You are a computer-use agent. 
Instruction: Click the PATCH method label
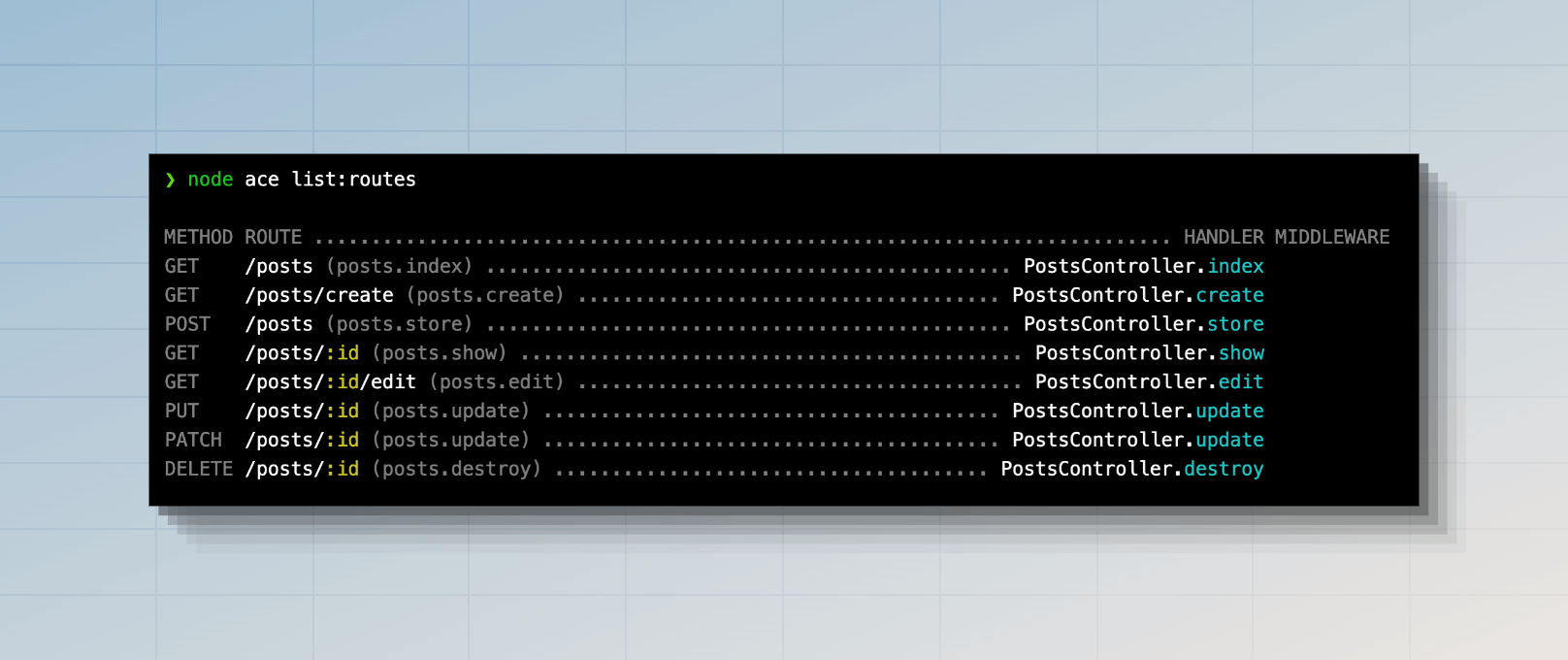(193, 440)
